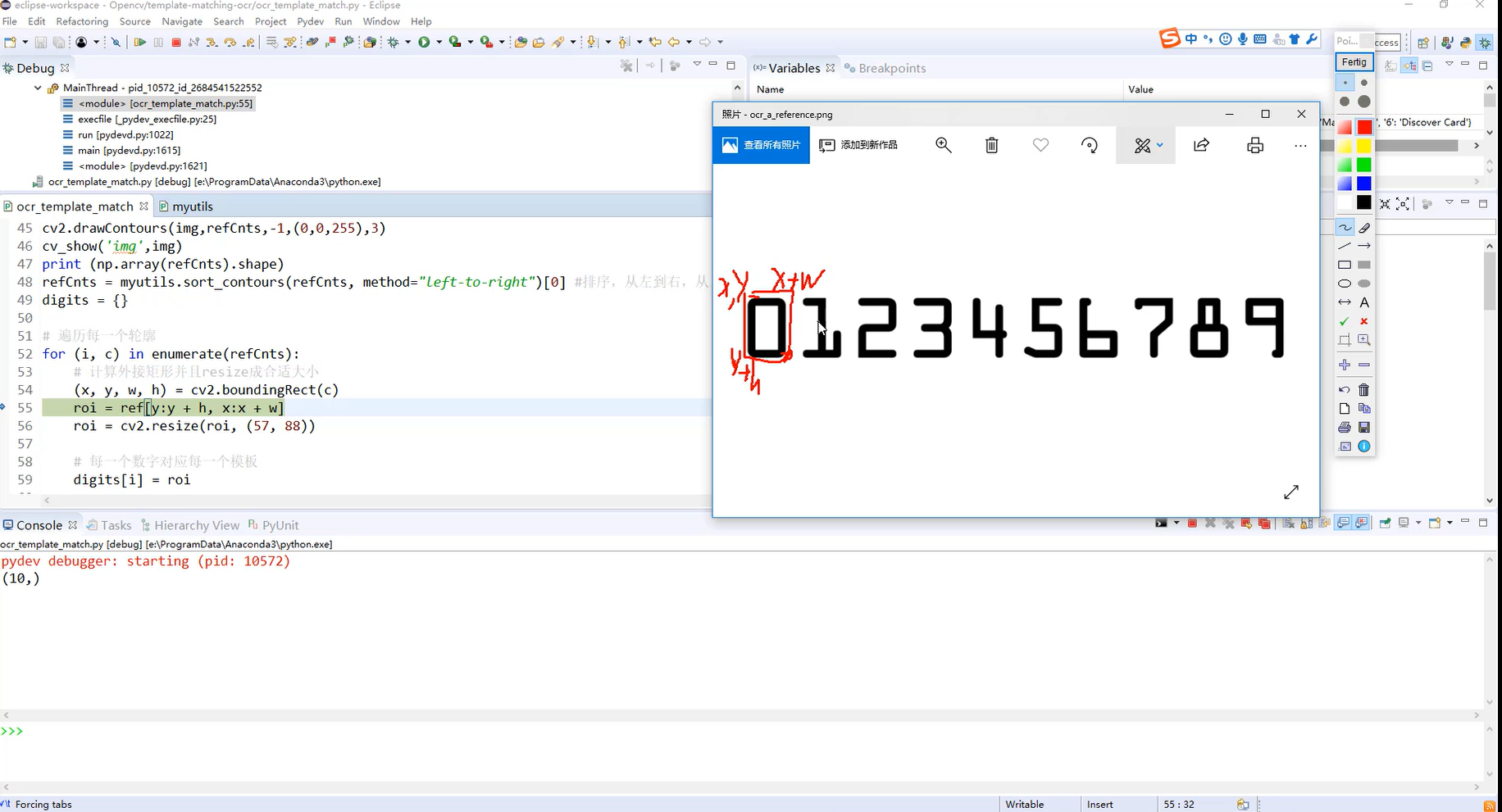Click the heart favorite icon in Photos

pyautogui.click(x=1040, y=145)
